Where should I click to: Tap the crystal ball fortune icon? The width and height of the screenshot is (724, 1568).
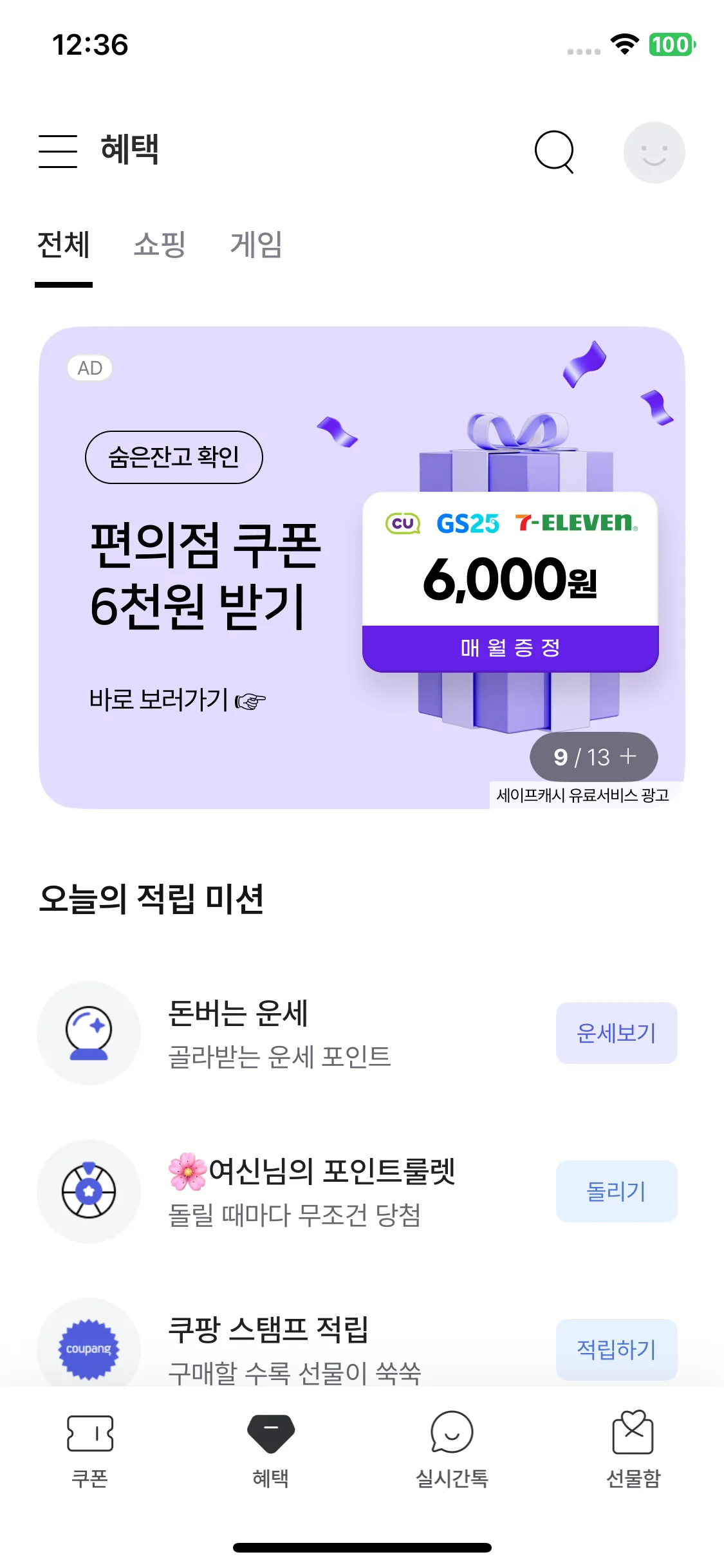coord(89,1032)
